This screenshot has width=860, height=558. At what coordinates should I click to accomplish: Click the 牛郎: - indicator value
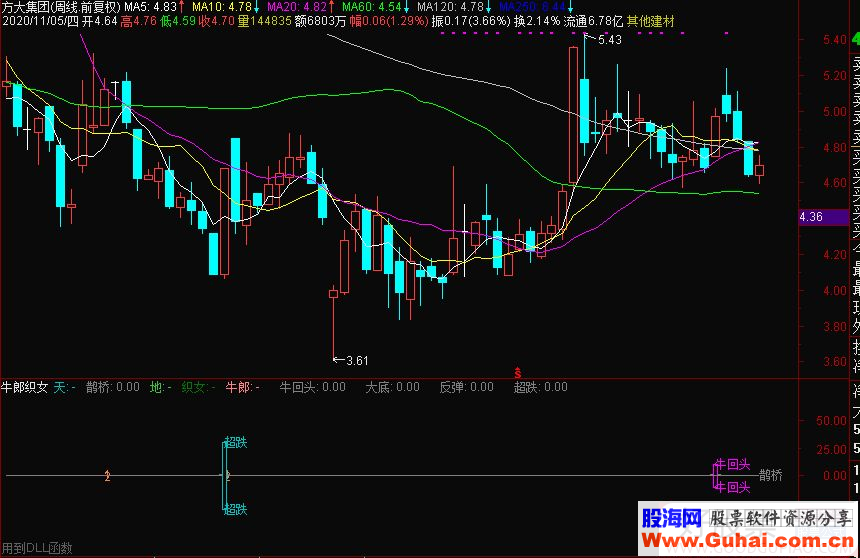coord(242,387)
